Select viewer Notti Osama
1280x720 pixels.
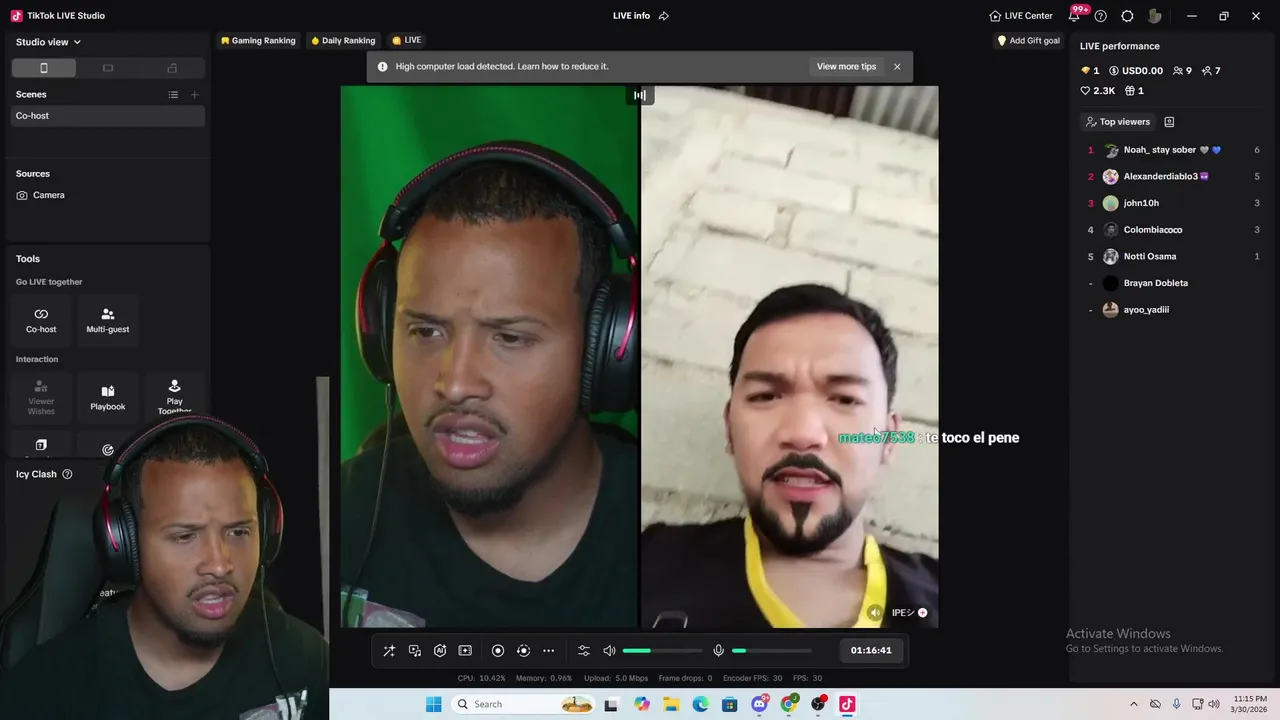[1172, 257]
